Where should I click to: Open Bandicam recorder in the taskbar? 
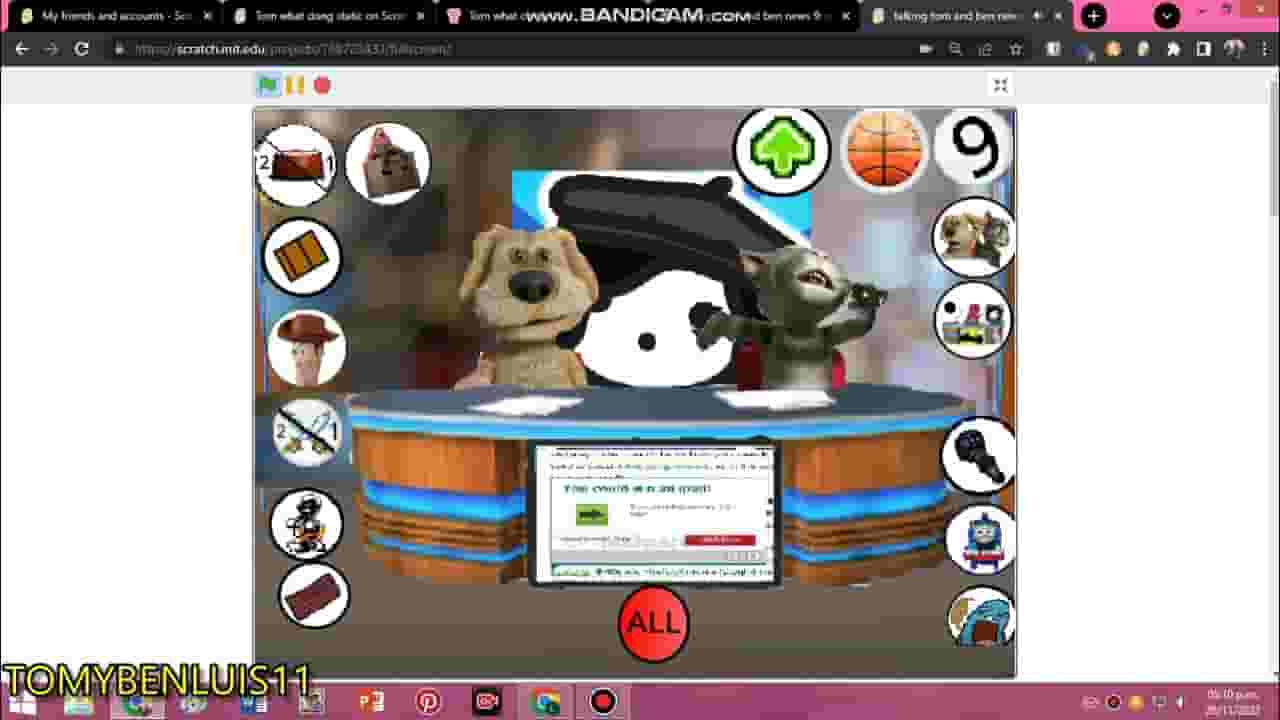(x=603, y=702)
